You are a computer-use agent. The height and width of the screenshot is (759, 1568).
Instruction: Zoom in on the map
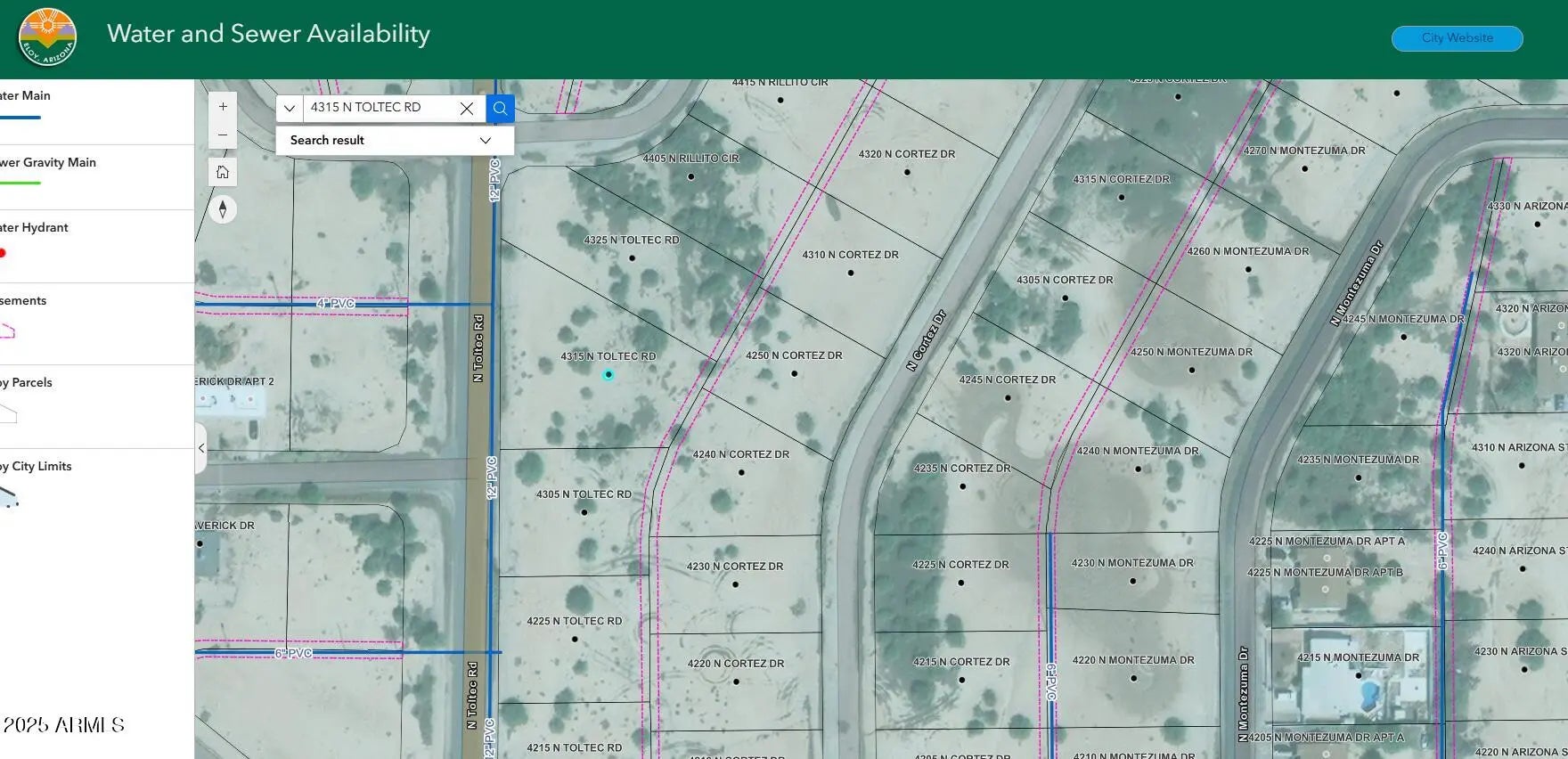pyautogui.click(x=223, y=107)
